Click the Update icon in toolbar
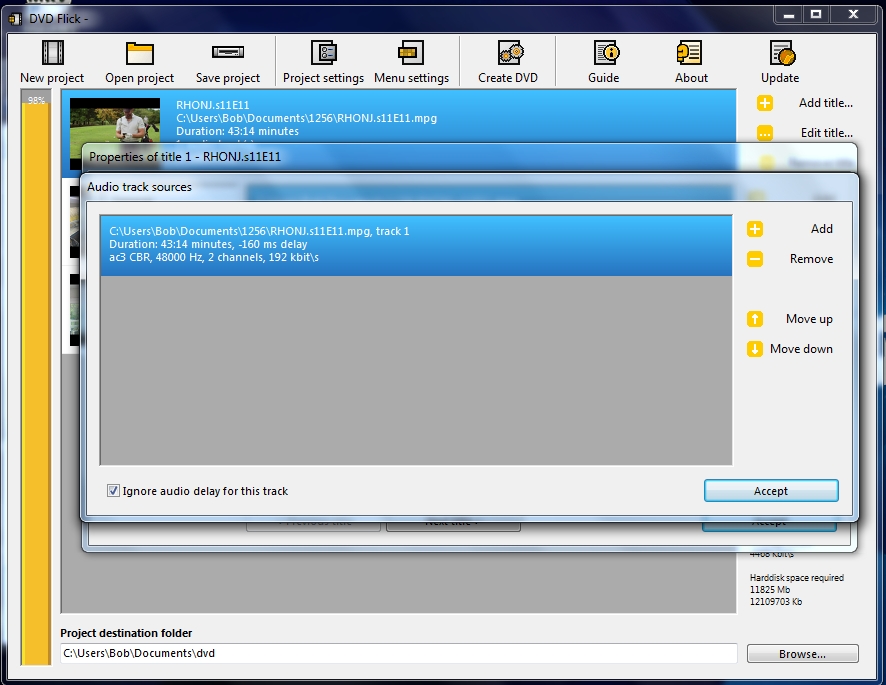The image size is (886, 685). point(783,53)
